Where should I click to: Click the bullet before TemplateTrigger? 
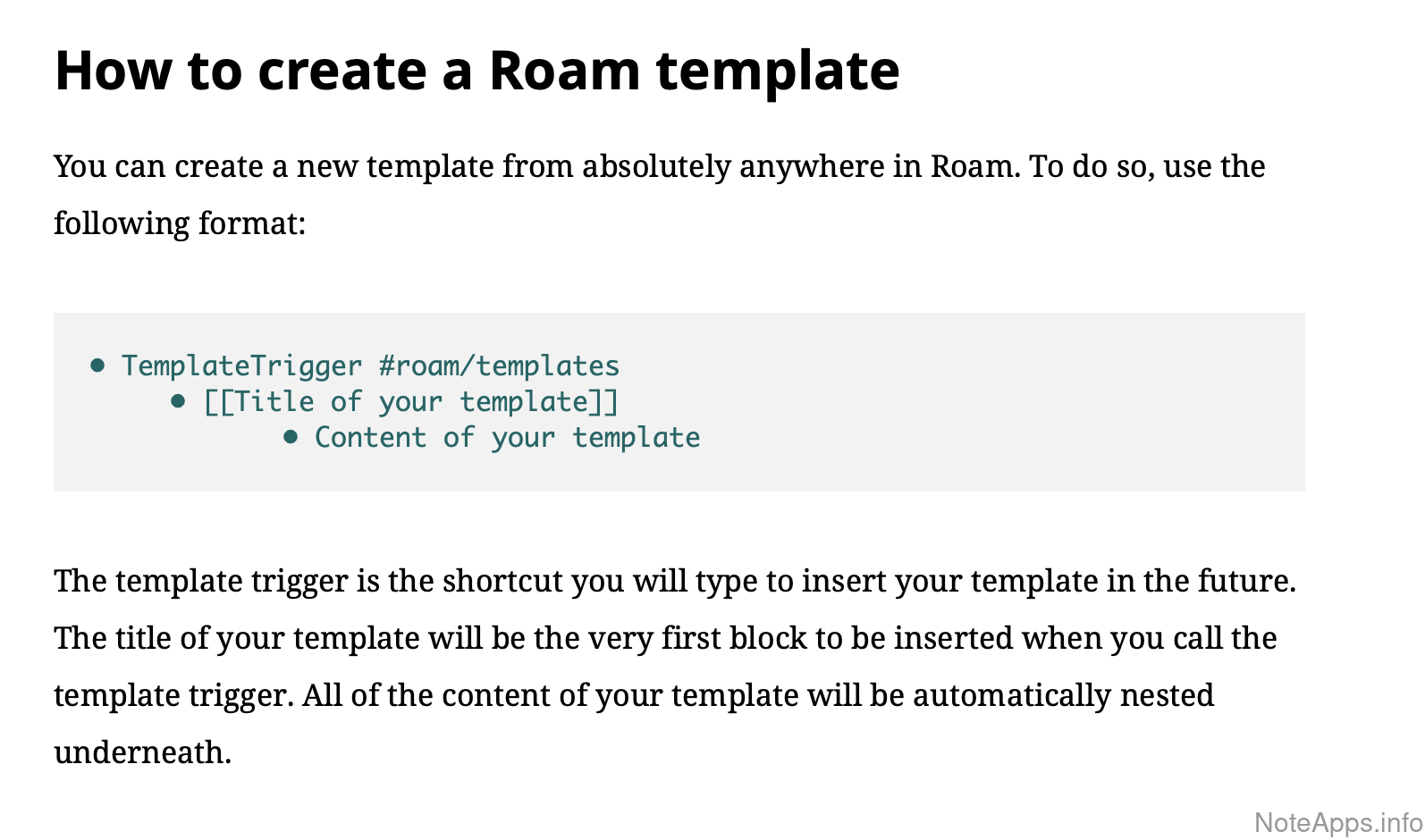pyautogui.click(x=98, y=365)
